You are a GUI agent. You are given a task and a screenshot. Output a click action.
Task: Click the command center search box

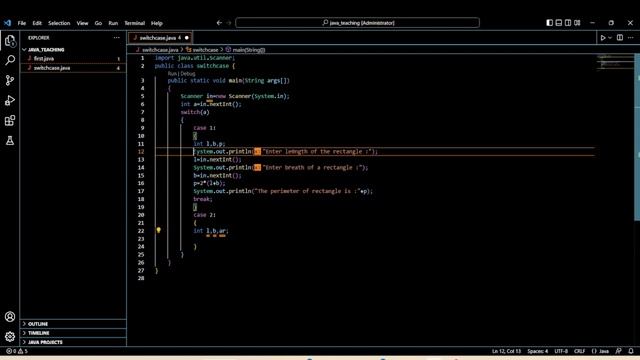pyautogui.click(x=358, y=23)
